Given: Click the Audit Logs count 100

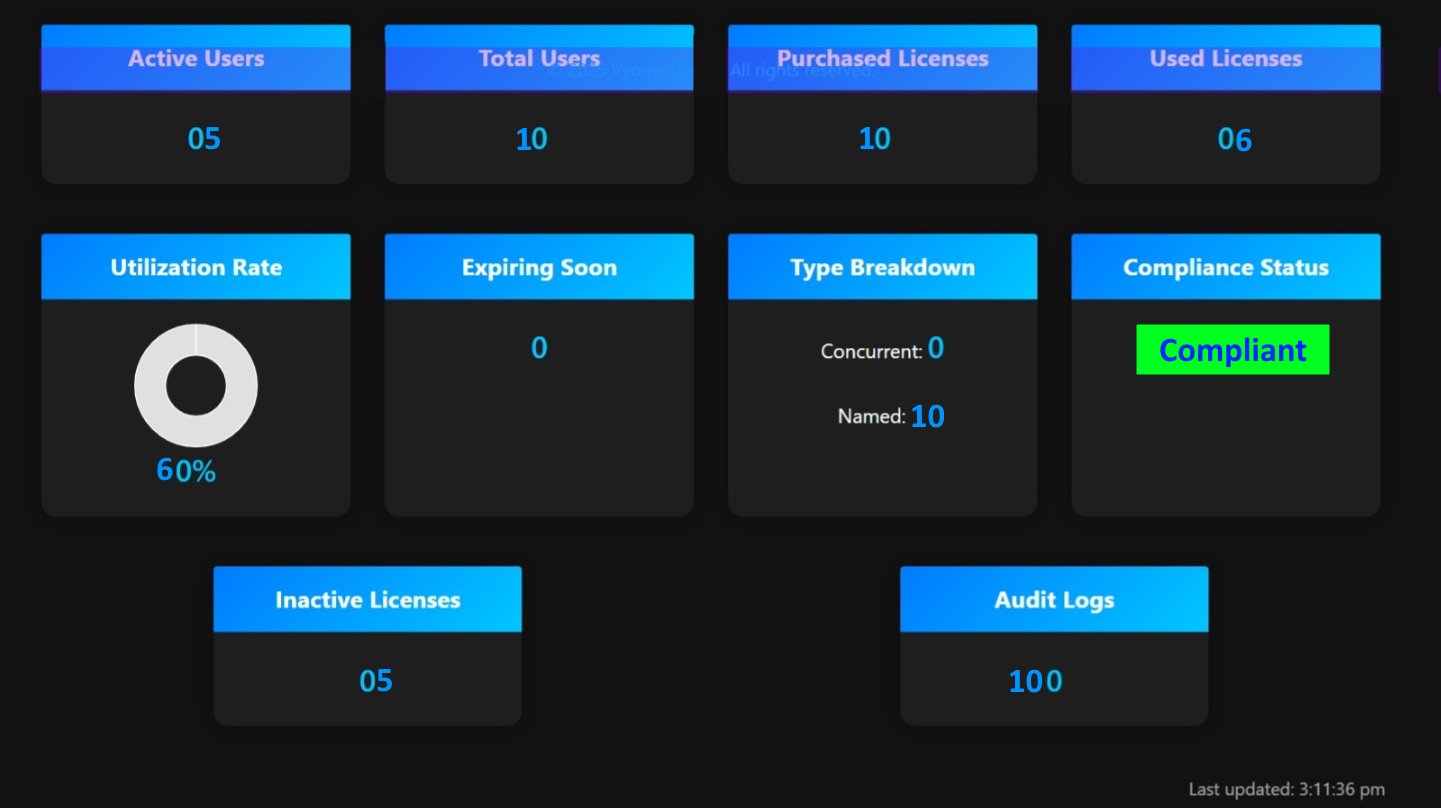Looking at the screenshot, I should pyautogui.click(x=1035, y=681).
